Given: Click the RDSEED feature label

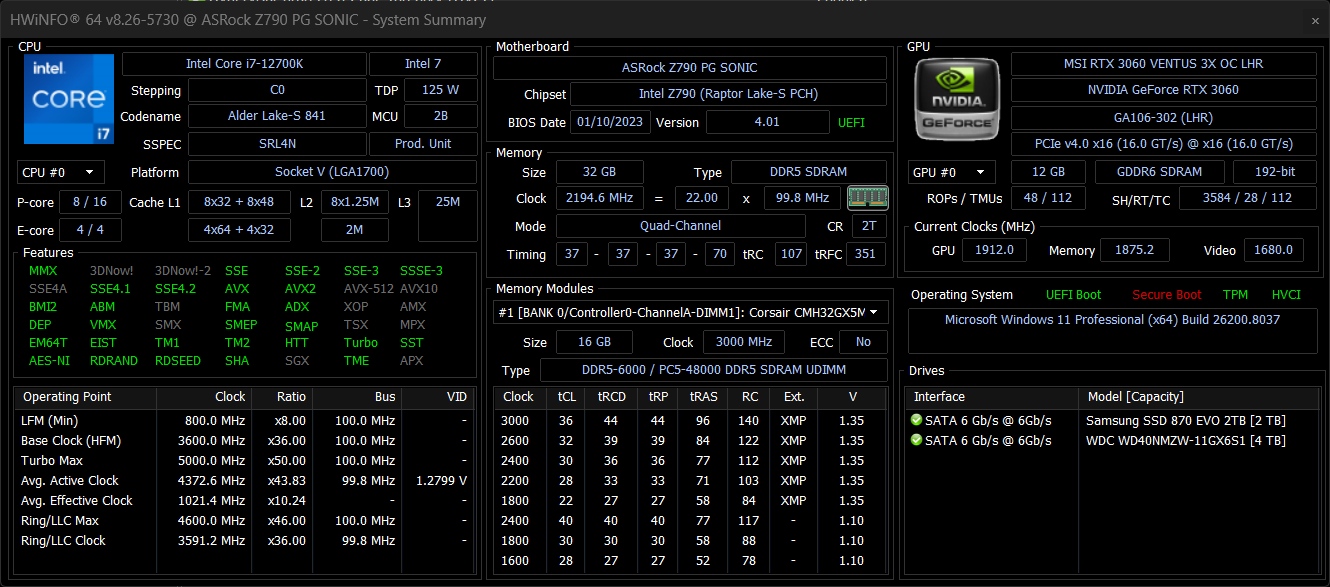Looking at the screenshot, I should tap(177, 361).
